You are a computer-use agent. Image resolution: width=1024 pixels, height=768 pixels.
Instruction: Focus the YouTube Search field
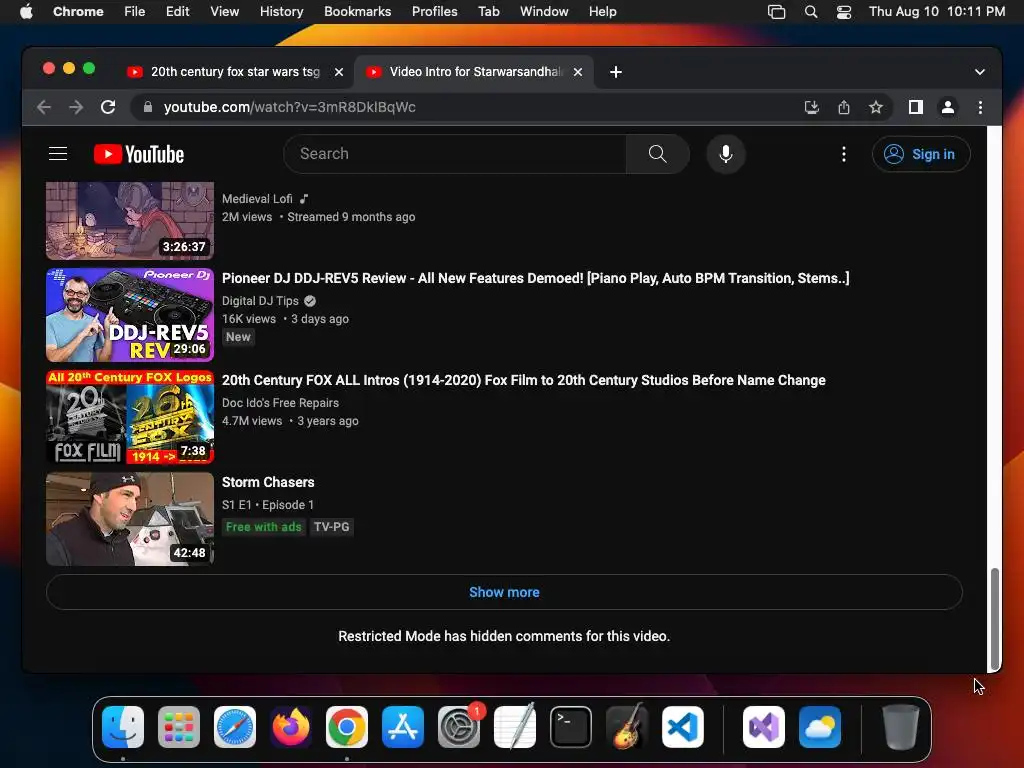tap(455, 154)
